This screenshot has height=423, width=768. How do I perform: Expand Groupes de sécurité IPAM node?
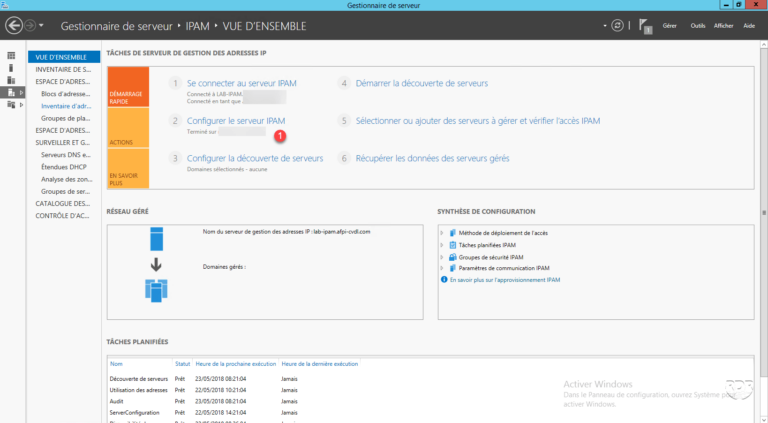(x=442, y=257)
